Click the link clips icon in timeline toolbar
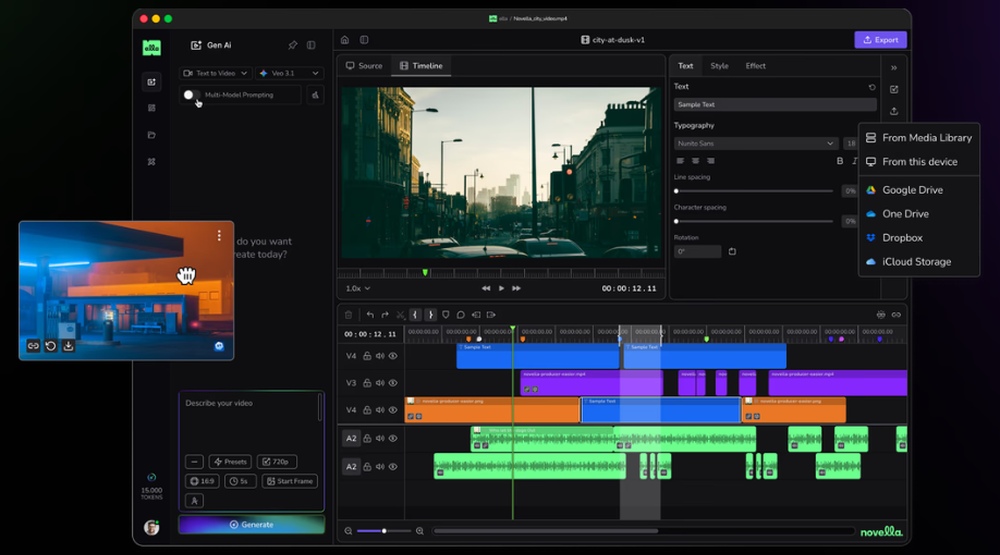The height and width of the screenshot is (555, 1000). pyautogui.click(x=896, y=314)
